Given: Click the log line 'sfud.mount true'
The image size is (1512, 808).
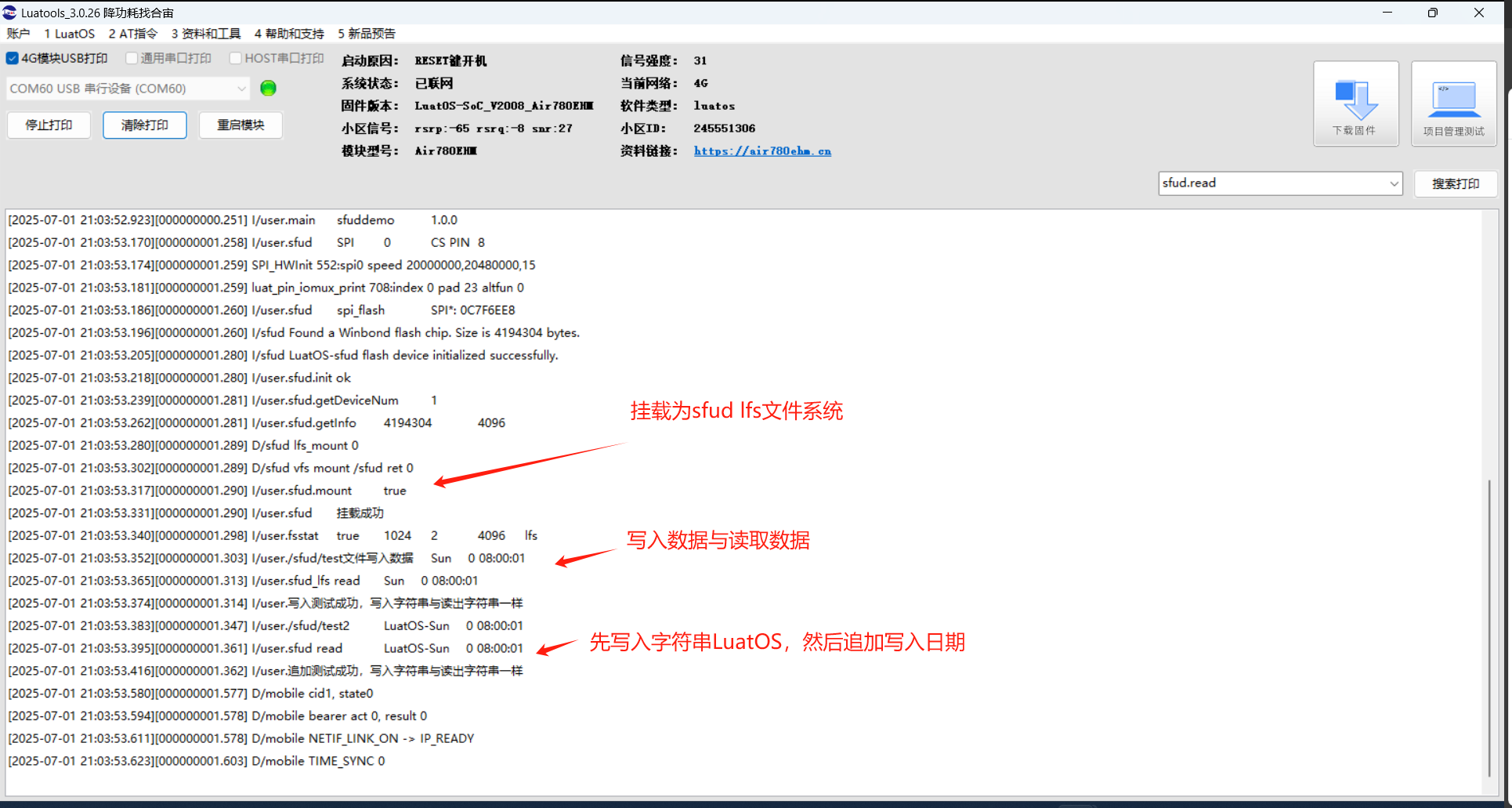Looking at the screenshot, I should [x=207, y=491].
